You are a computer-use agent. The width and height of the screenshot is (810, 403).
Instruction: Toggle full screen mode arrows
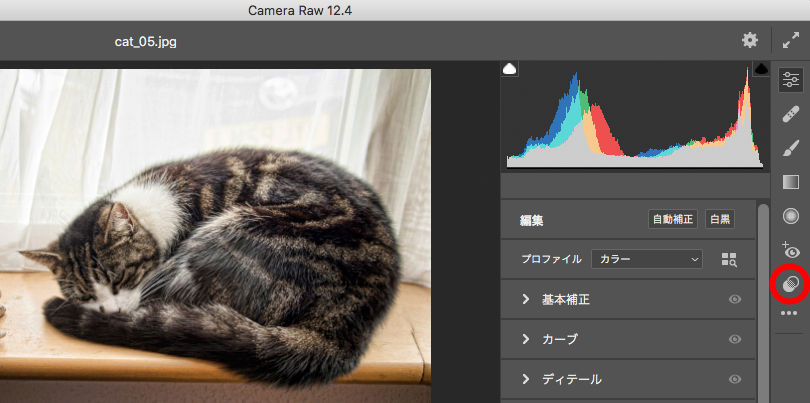(791, 40)
